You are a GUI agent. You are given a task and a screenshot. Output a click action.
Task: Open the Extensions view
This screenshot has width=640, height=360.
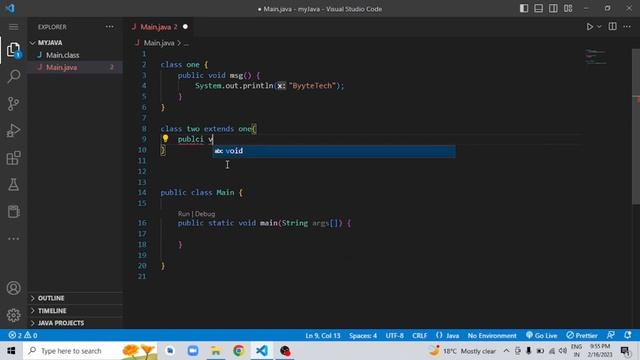(x=13, y=158)
